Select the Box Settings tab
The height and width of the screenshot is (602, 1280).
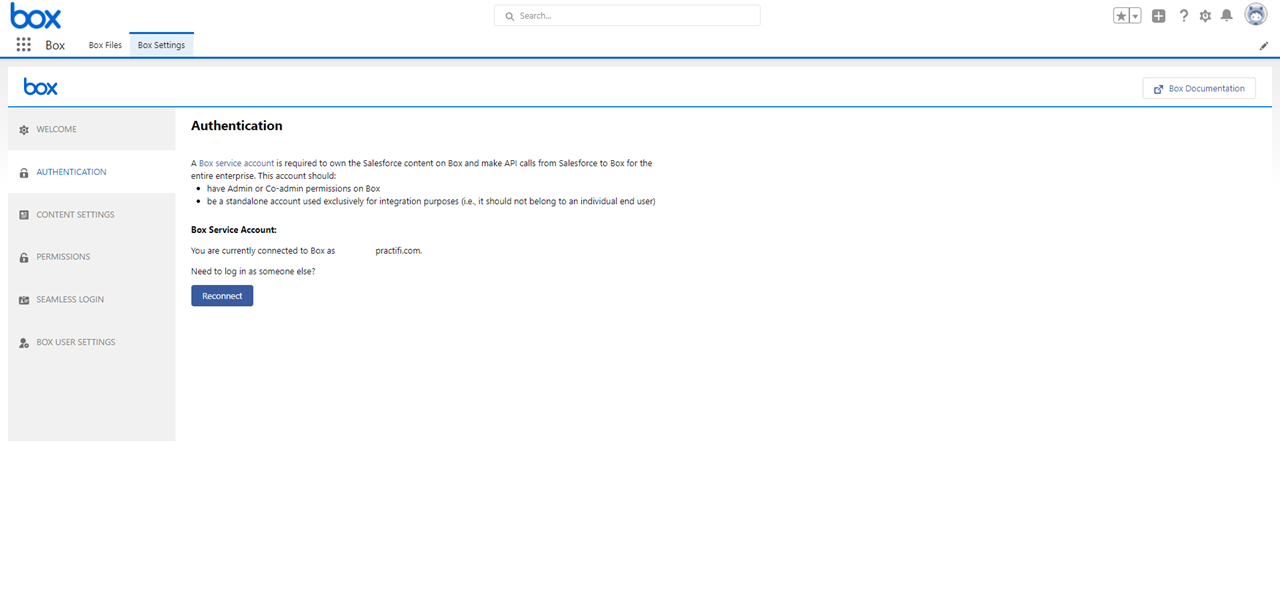161,45
